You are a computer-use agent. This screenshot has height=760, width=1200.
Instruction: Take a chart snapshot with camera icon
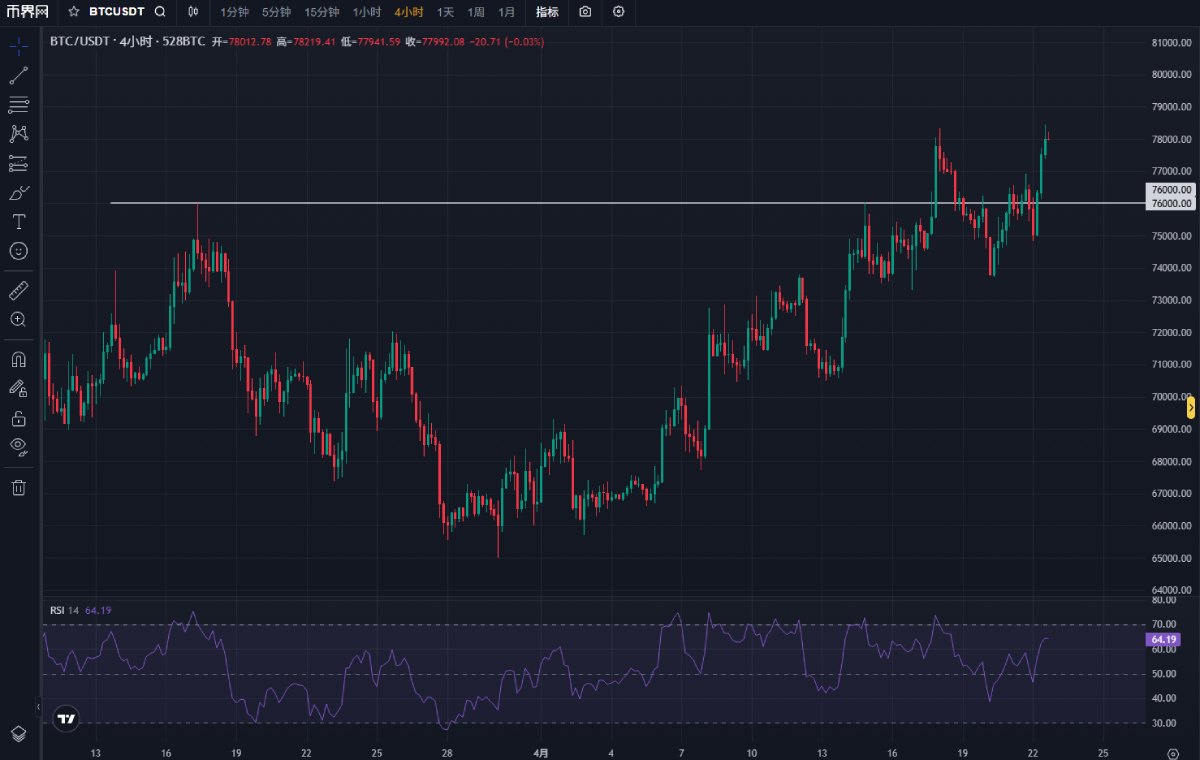coord(585,12)
